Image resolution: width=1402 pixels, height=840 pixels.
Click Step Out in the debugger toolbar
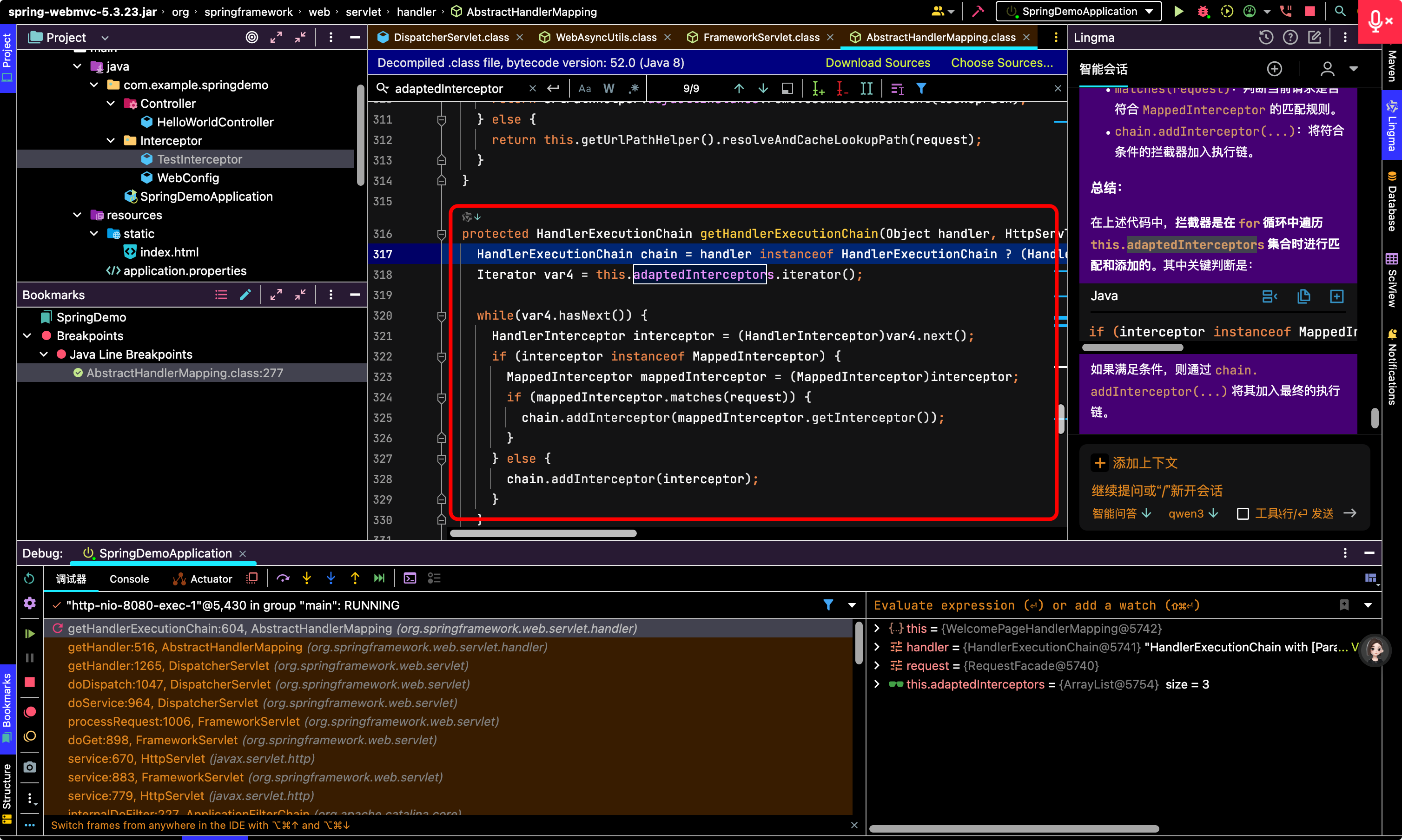[x=355, y=578]
